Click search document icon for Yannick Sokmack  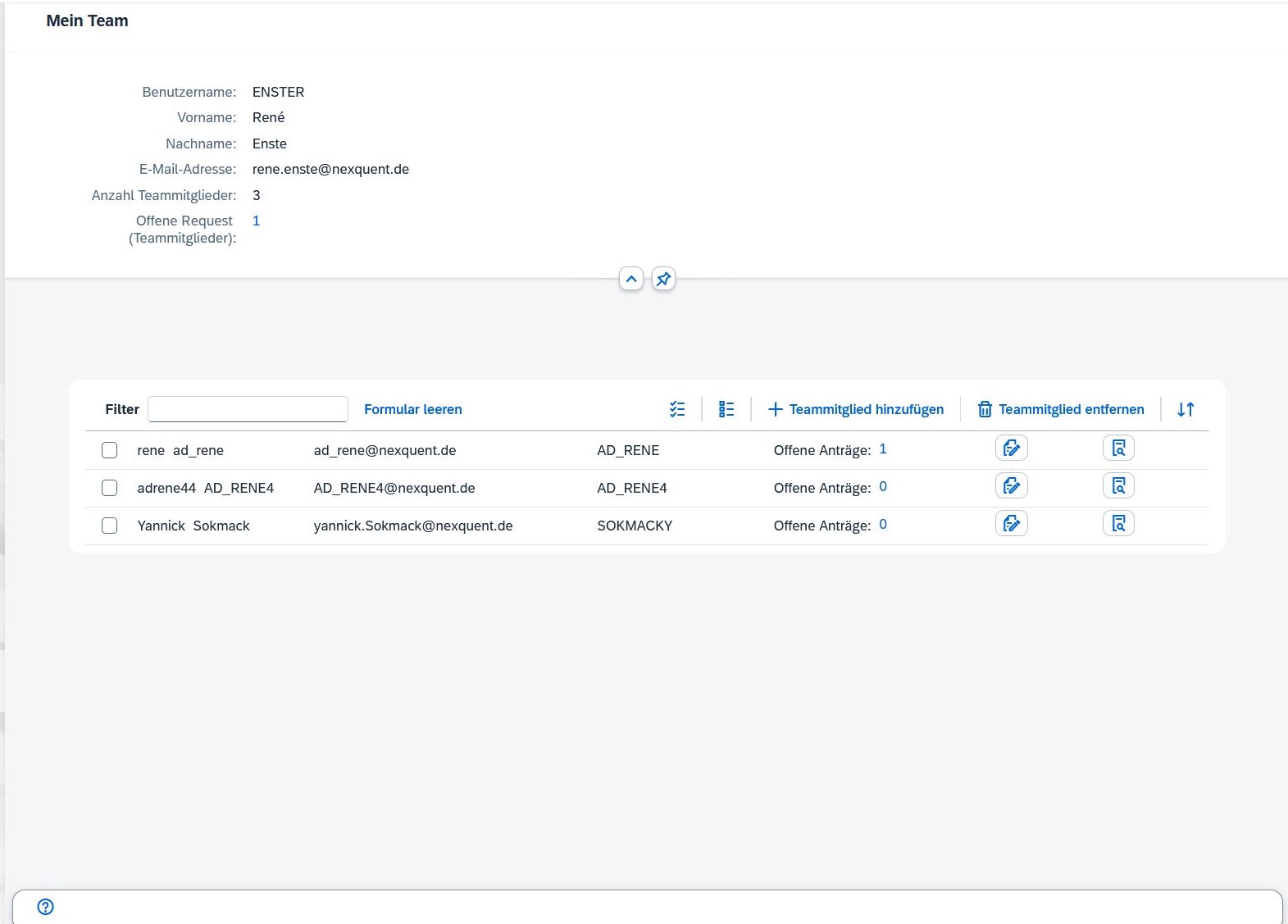[x=1118, y=524]
